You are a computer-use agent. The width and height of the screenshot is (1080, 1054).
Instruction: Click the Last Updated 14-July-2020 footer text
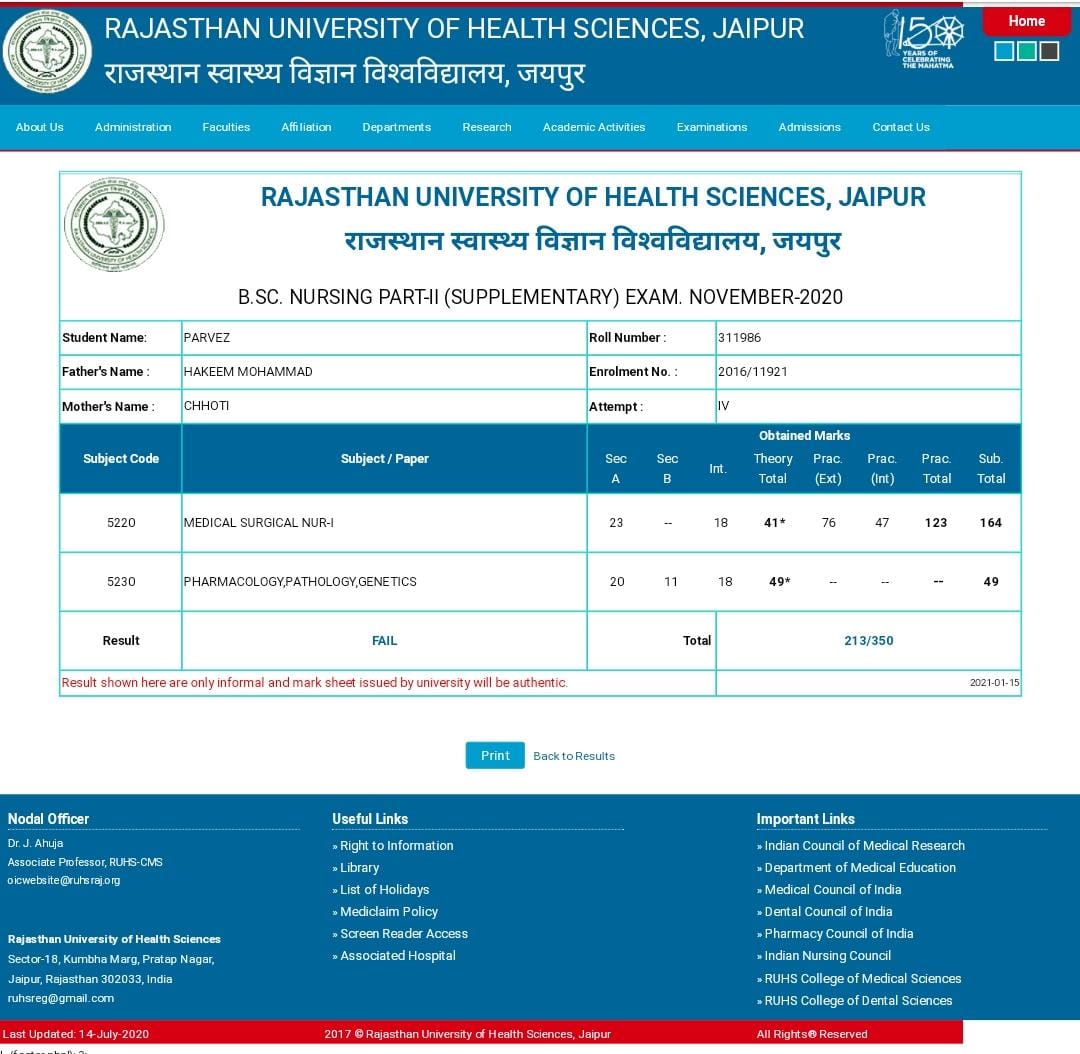[x=75, y=1034]
